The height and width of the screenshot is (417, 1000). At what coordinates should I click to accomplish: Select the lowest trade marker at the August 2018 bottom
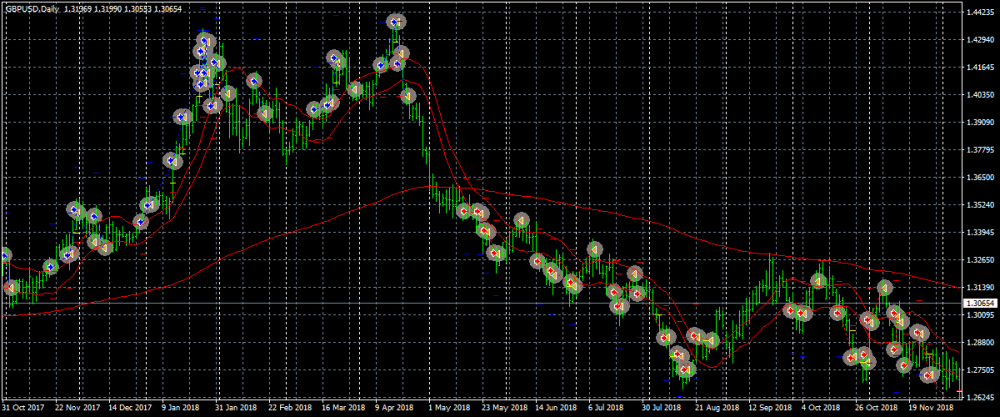(x=686, y=371)
